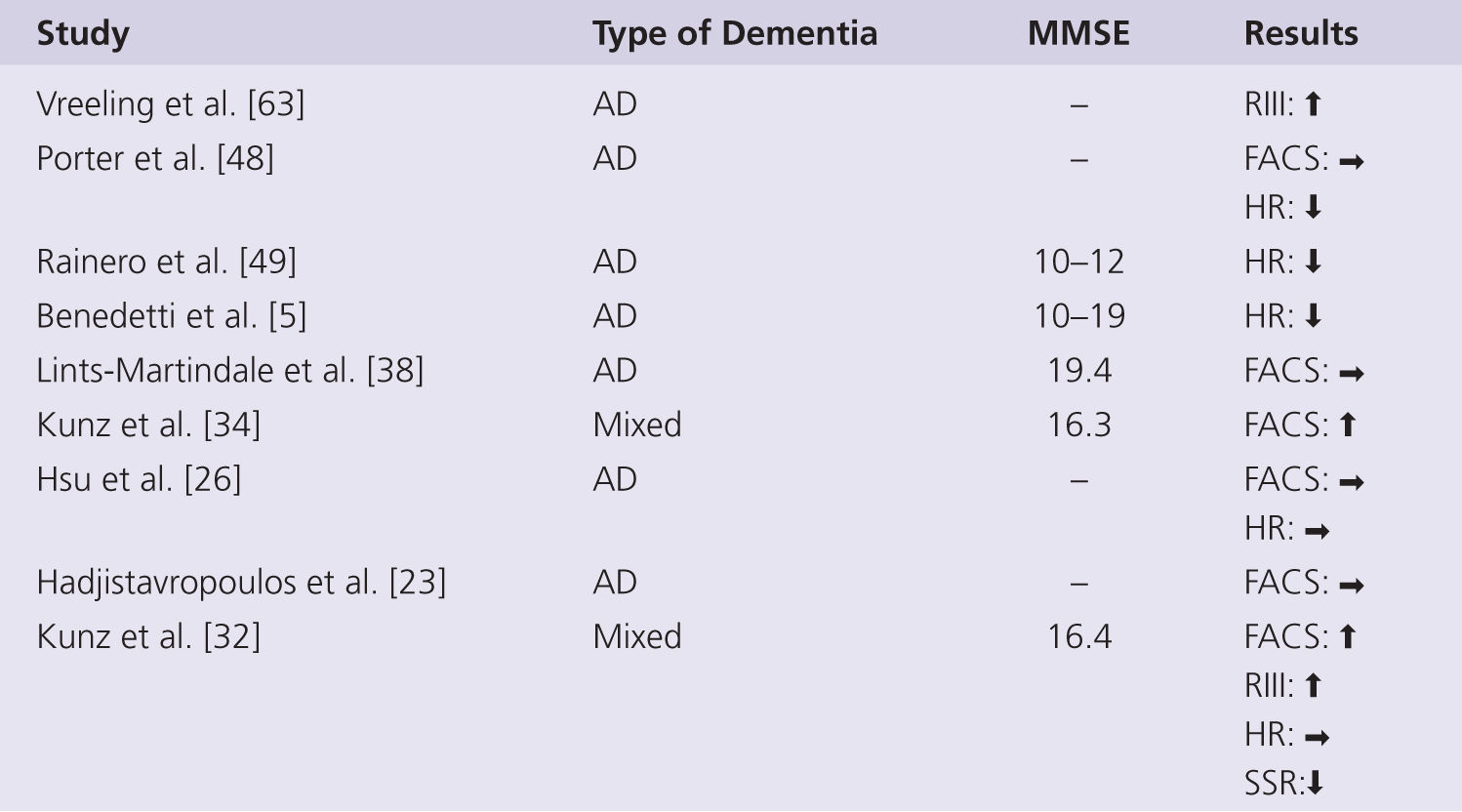Click the Mixed dementia type for Kunz [34]

(637, 426)
